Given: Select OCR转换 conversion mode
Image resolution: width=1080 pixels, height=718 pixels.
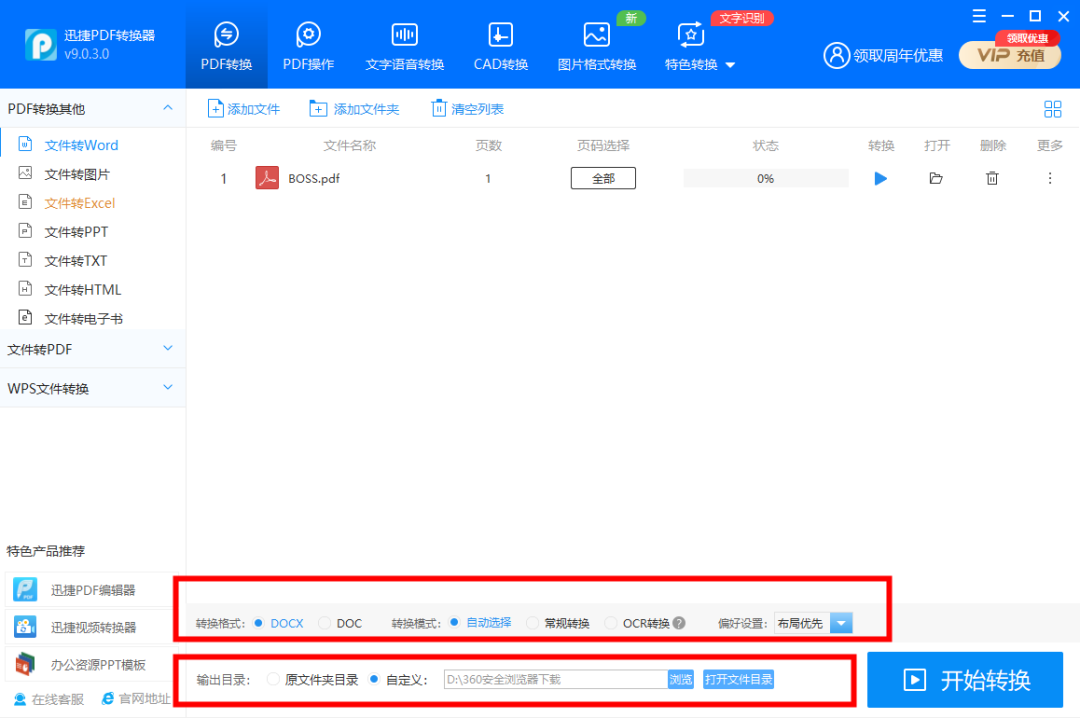Looking at the screenshot, I should click(611, 623).
